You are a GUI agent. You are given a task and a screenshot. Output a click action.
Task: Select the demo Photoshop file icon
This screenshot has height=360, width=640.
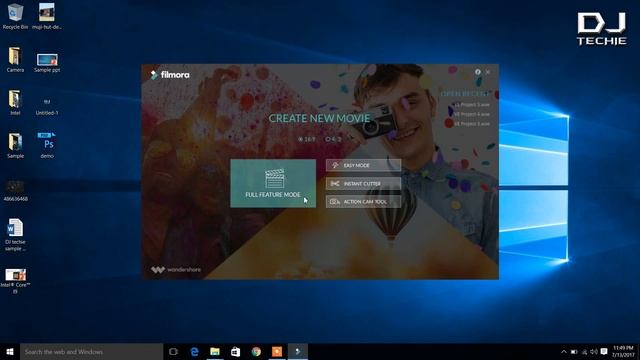point(47,146)
